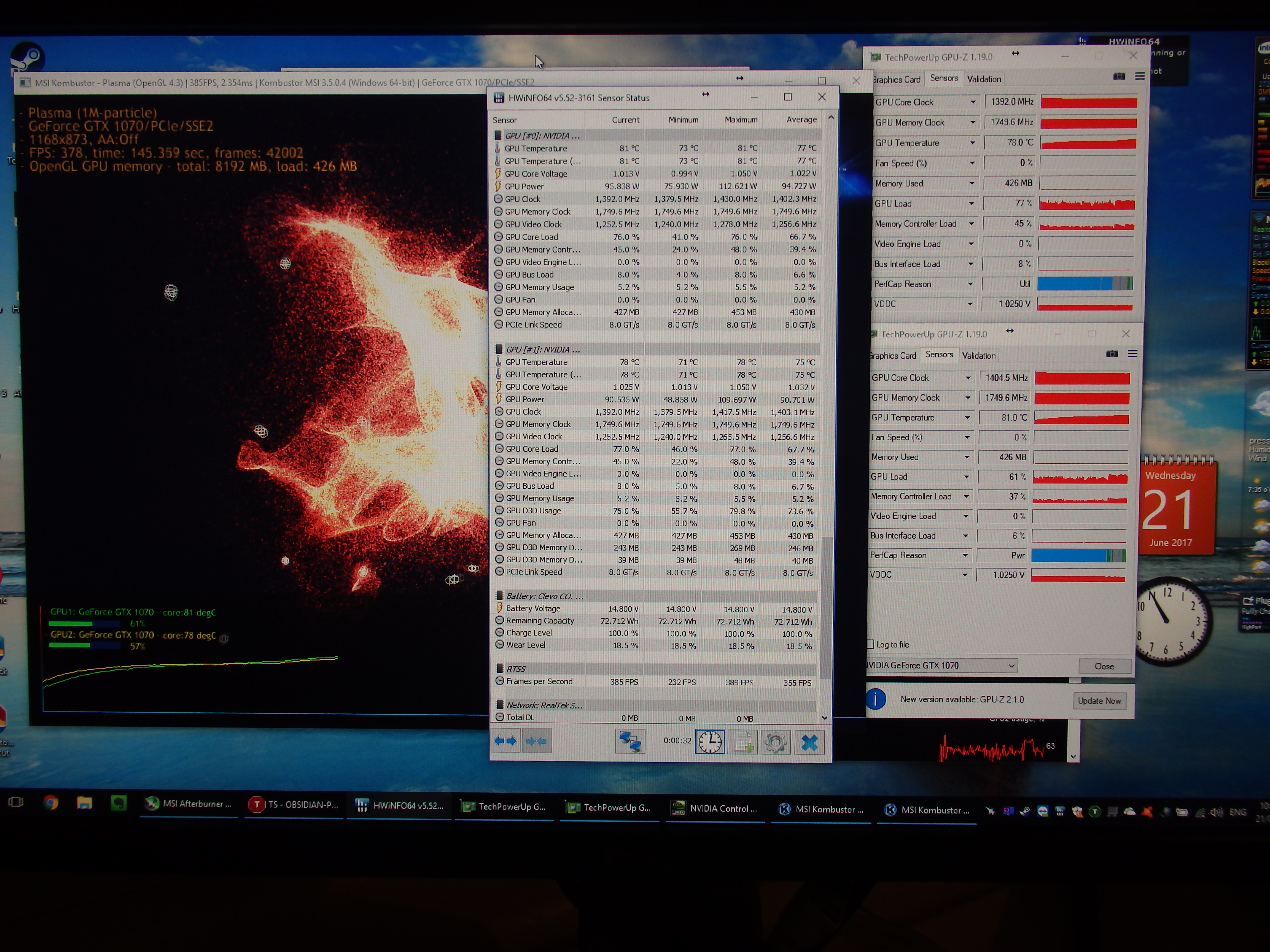
Task: Select Sensors tab in upper GPU-Z
Action: (x=944, y=78)
